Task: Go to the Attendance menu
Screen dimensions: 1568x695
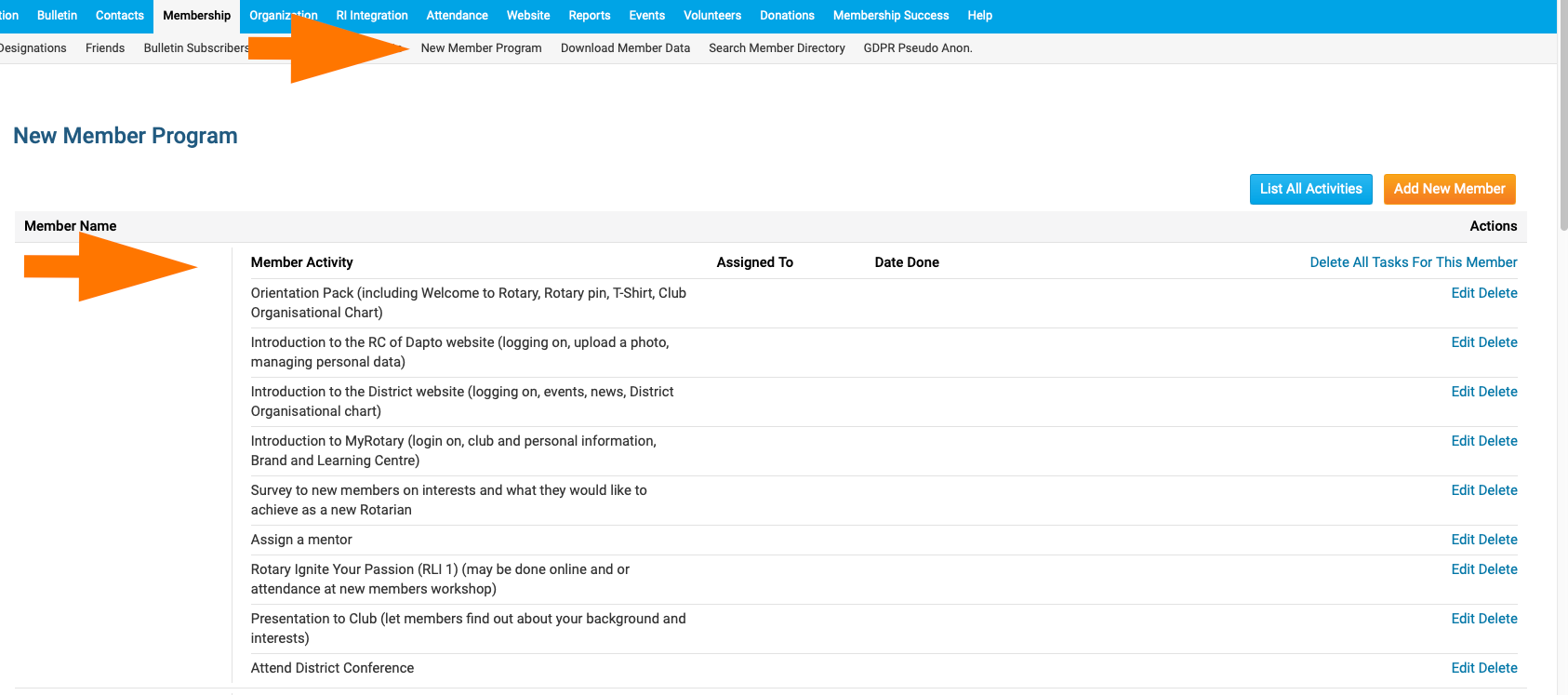Action: [457, 16]
